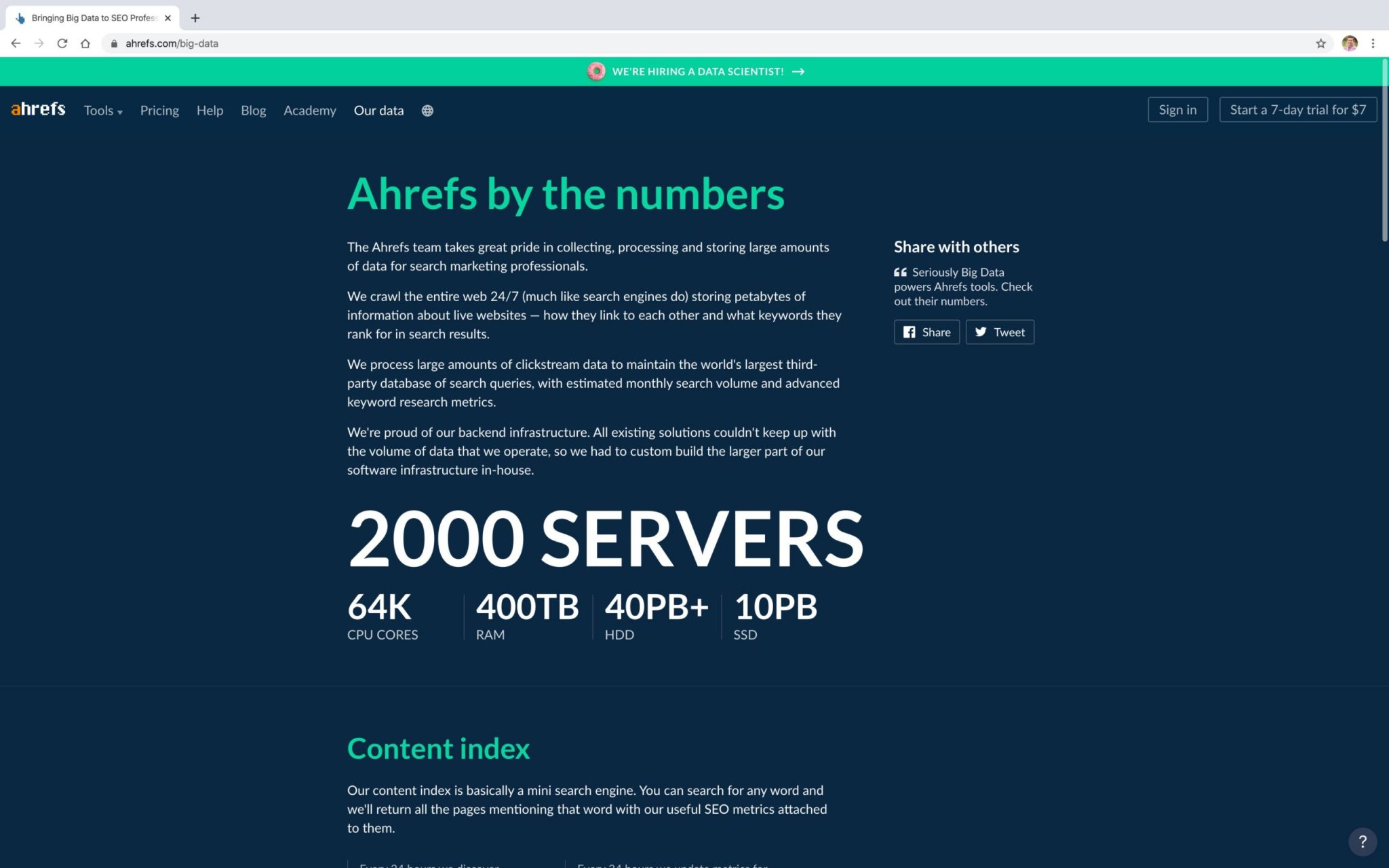Start a 7-day trial for $7
The image size is (1389, 868).
click(x=1297, y=110)
